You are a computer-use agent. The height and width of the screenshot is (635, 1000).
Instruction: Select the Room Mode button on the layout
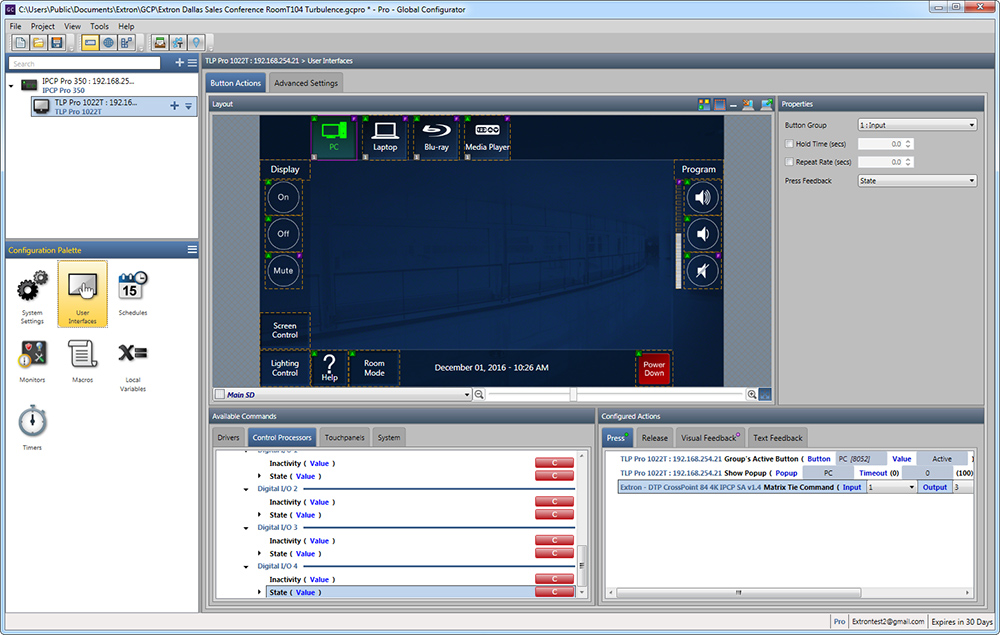click(x=374, y=368)
